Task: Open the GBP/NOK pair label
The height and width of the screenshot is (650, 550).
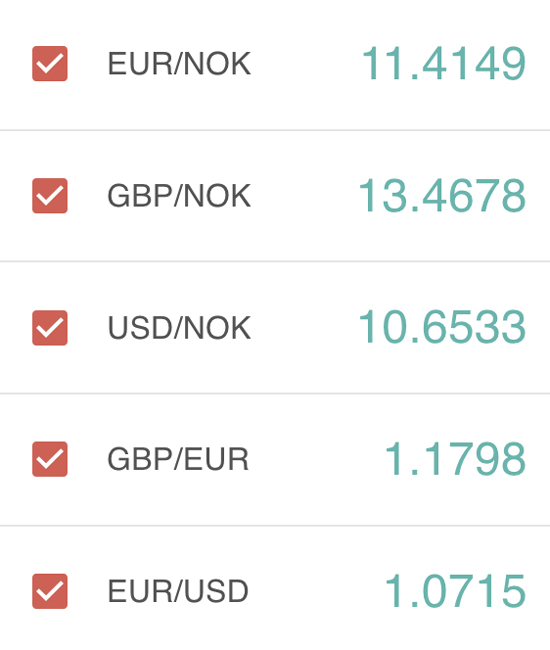Action: coord(179,196)
